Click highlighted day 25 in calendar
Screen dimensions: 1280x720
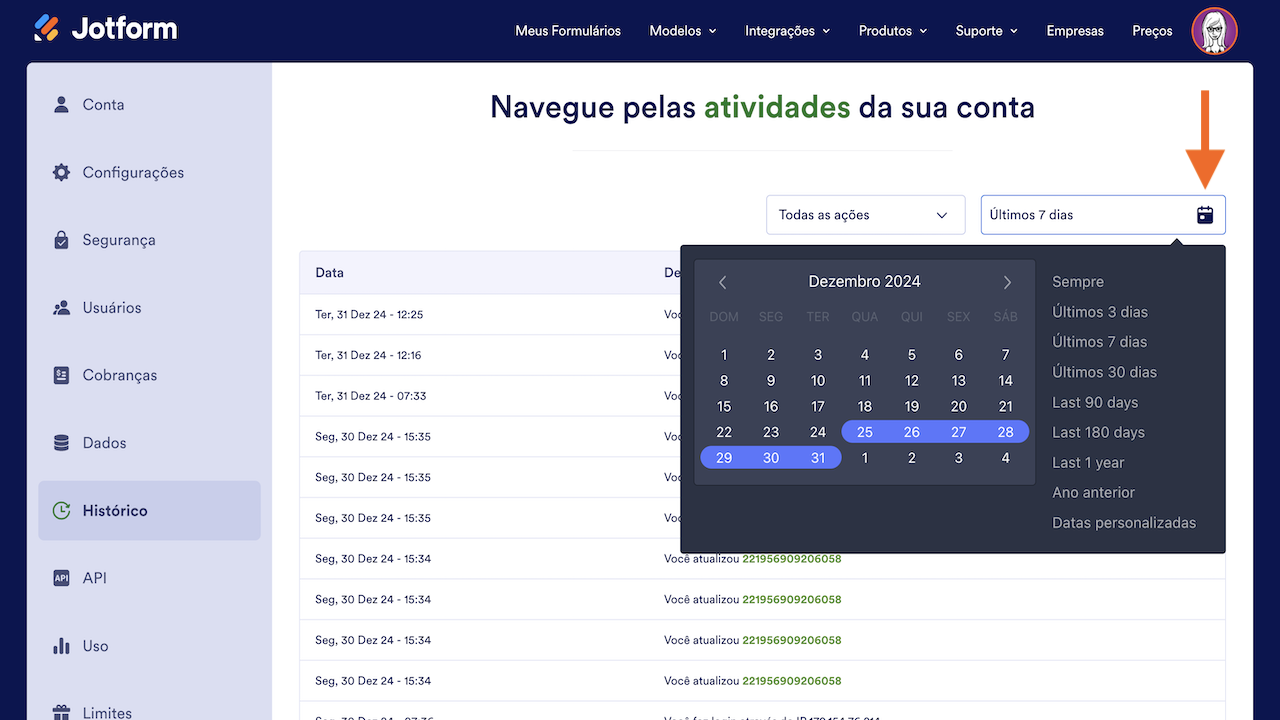coord(865,432)
